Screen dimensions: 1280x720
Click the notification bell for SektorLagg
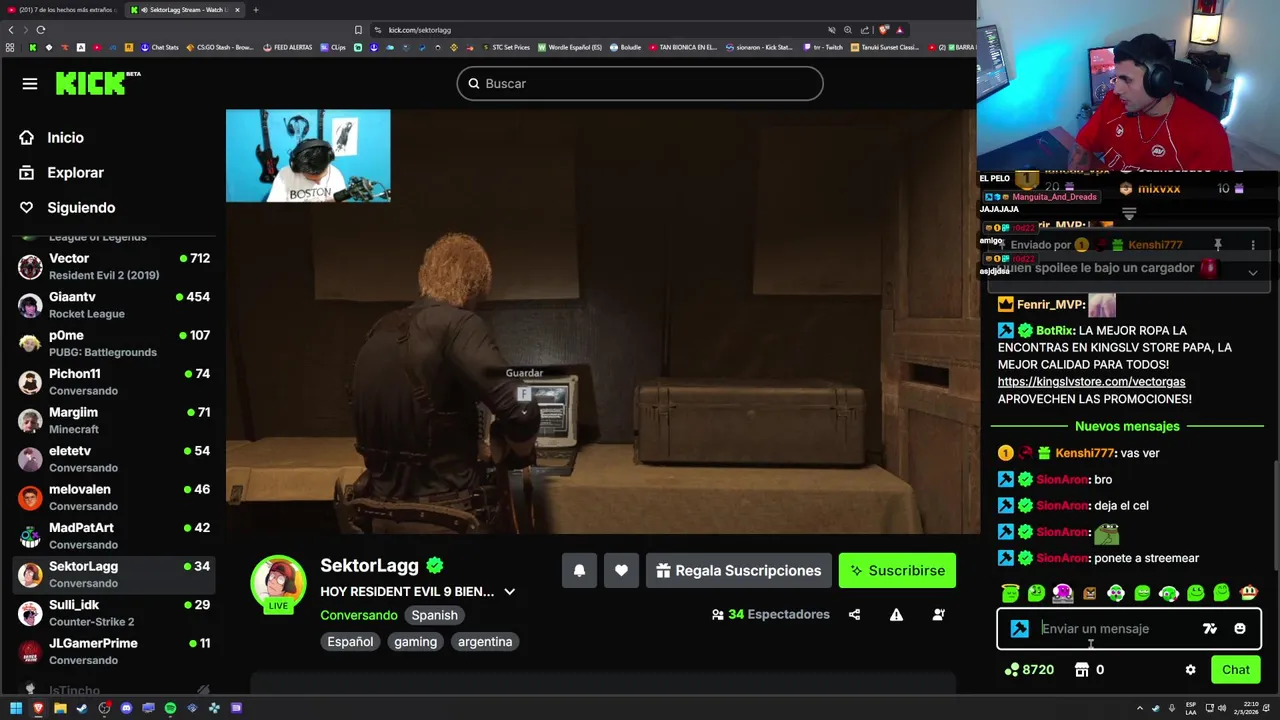(579, 571)
